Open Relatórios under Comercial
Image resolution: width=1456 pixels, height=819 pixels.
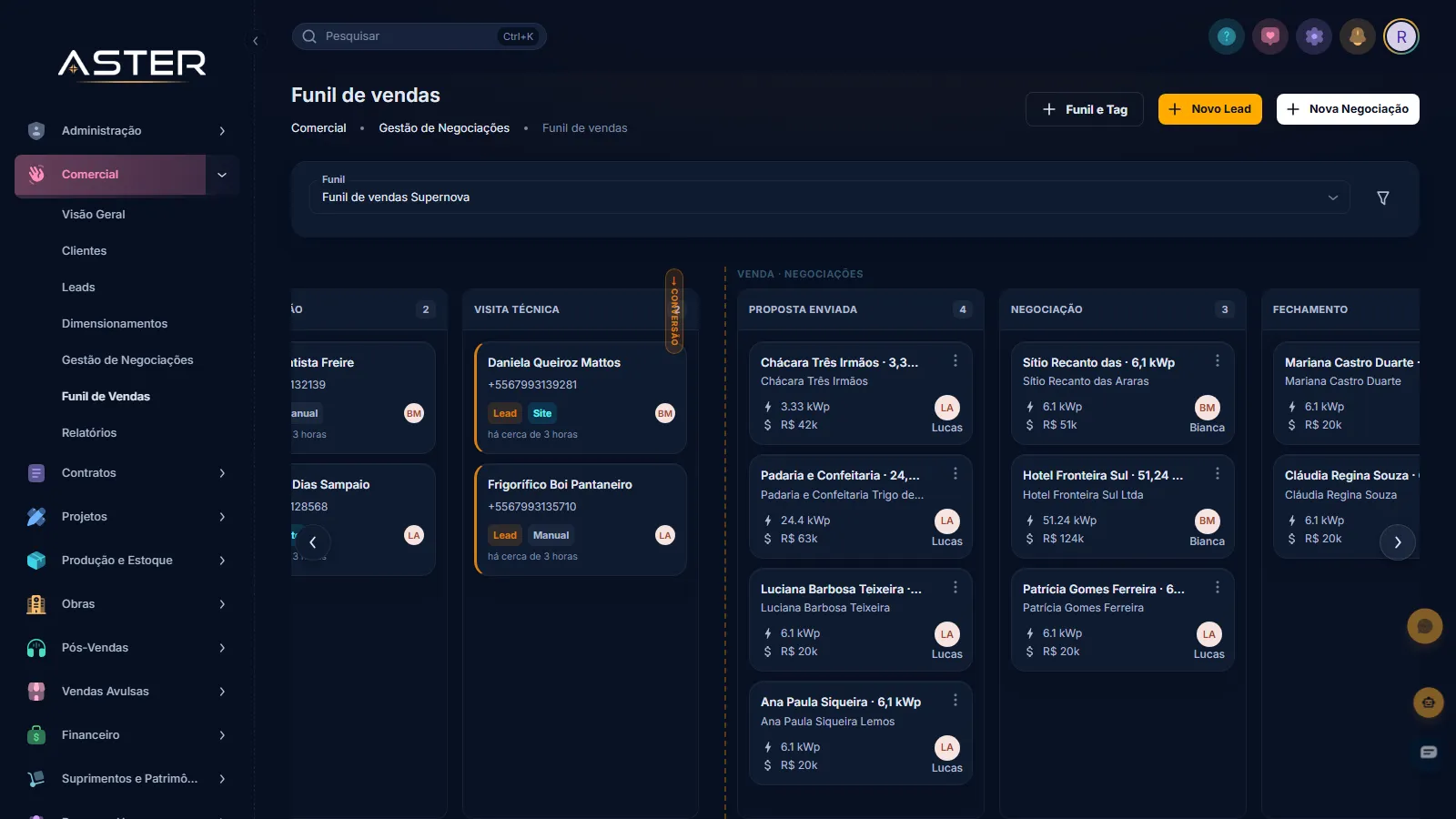click(89, 433)
